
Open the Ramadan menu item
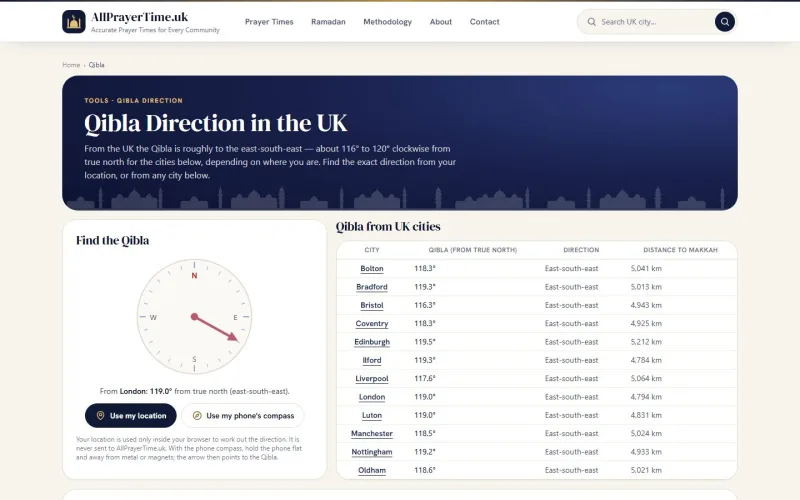point(328,22)
